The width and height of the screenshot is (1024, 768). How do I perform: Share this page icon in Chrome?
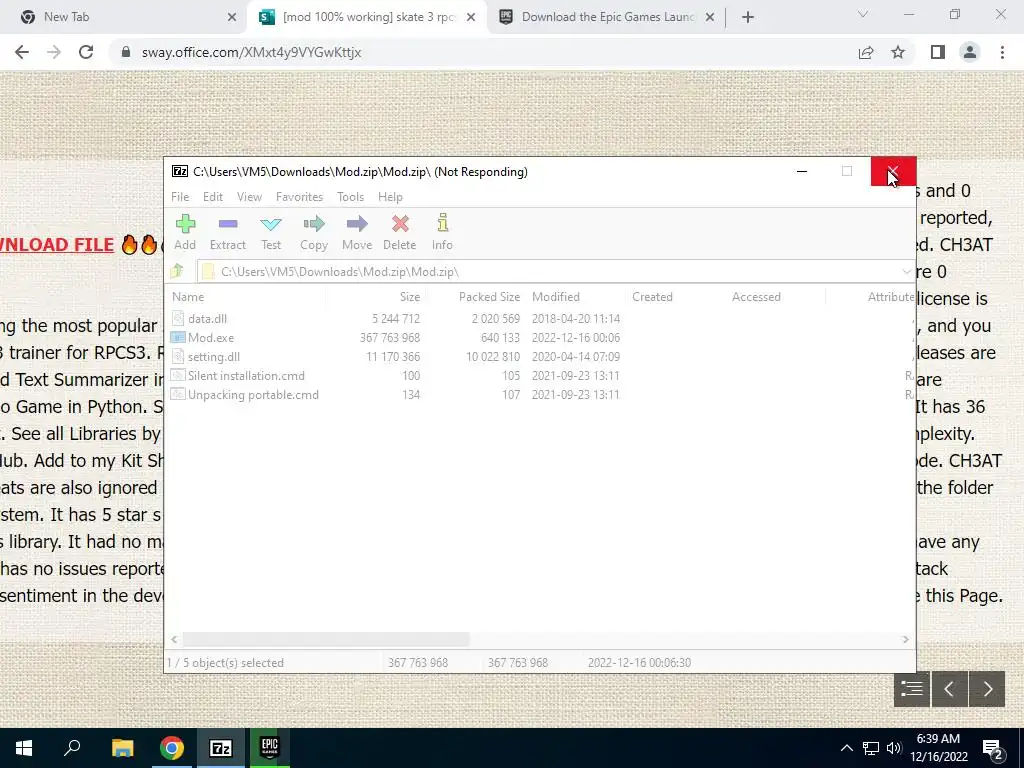tap(866, 52)
